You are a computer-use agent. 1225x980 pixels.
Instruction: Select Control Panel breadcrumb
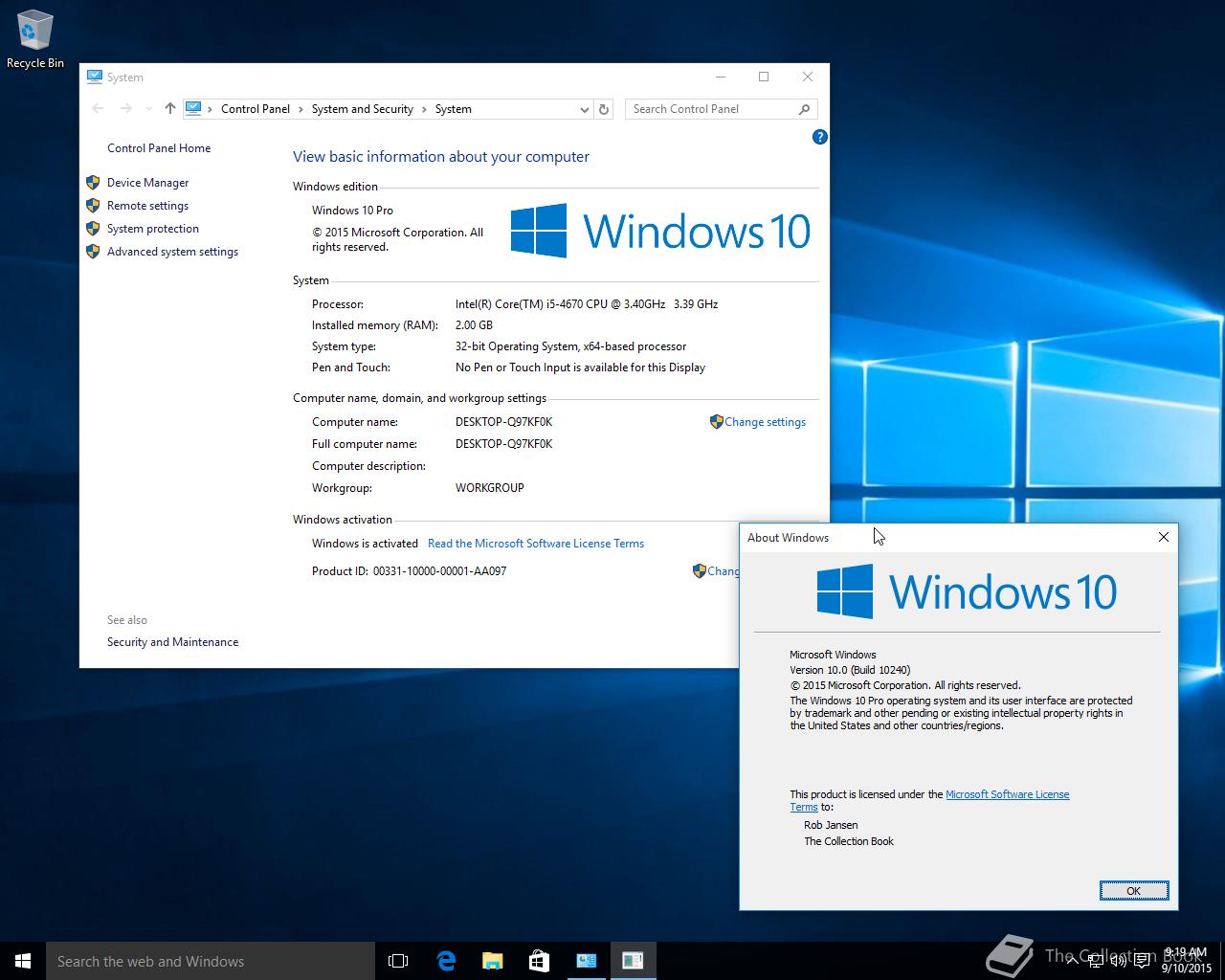click(x=255, y=109)
